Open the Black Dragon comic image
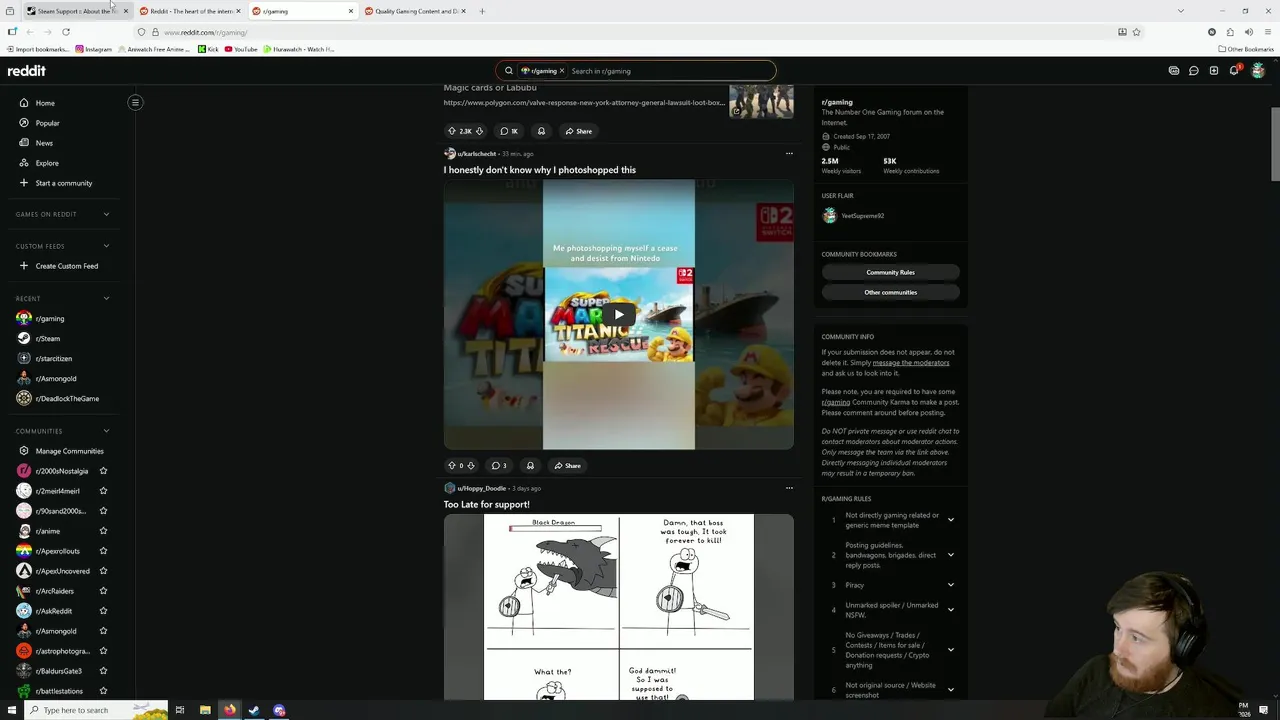Viewport: 1280px width, 720px height. (x=619, y=607)
